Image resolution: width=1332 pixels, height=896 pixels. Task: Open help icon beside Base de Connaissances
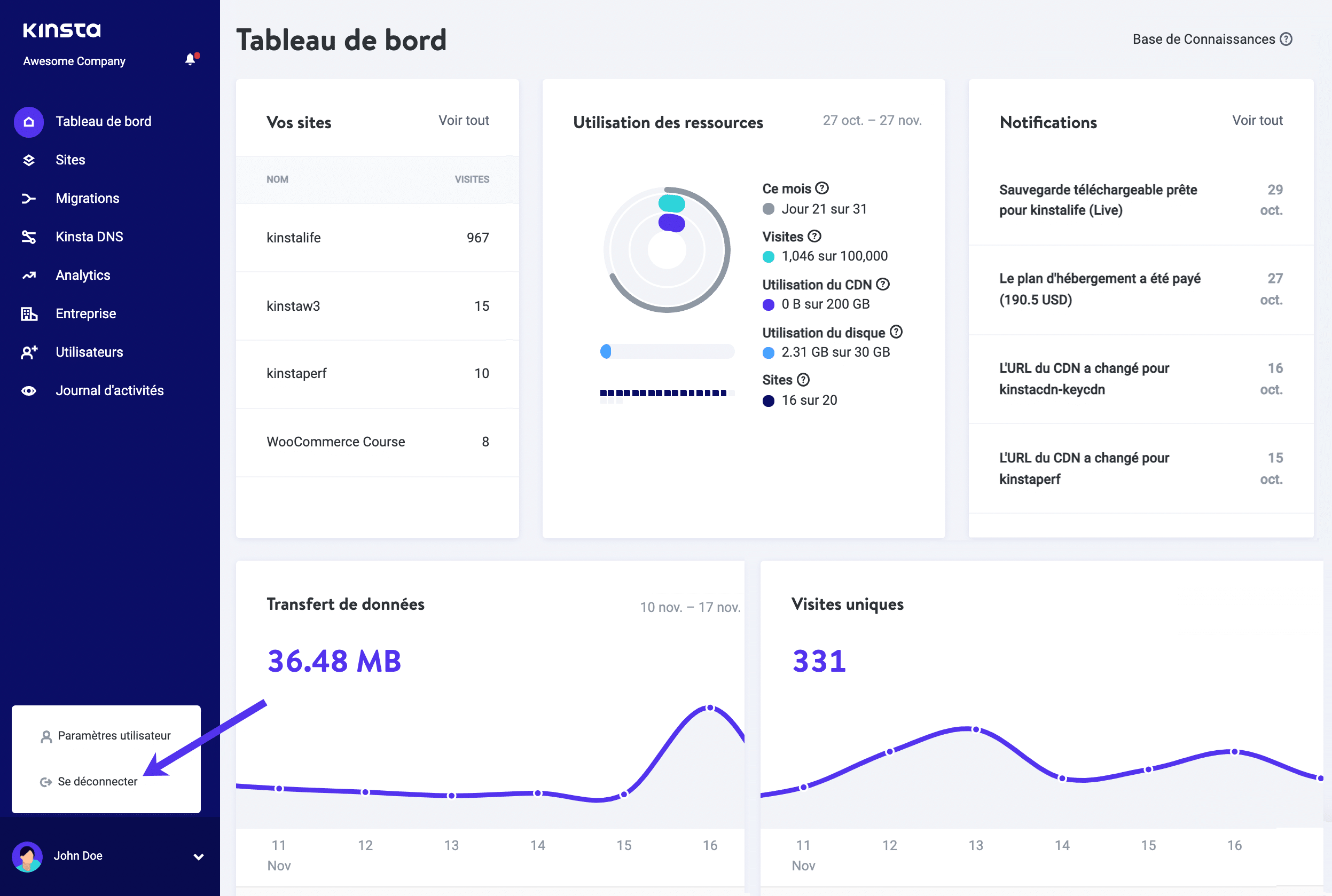[1287, 38]
